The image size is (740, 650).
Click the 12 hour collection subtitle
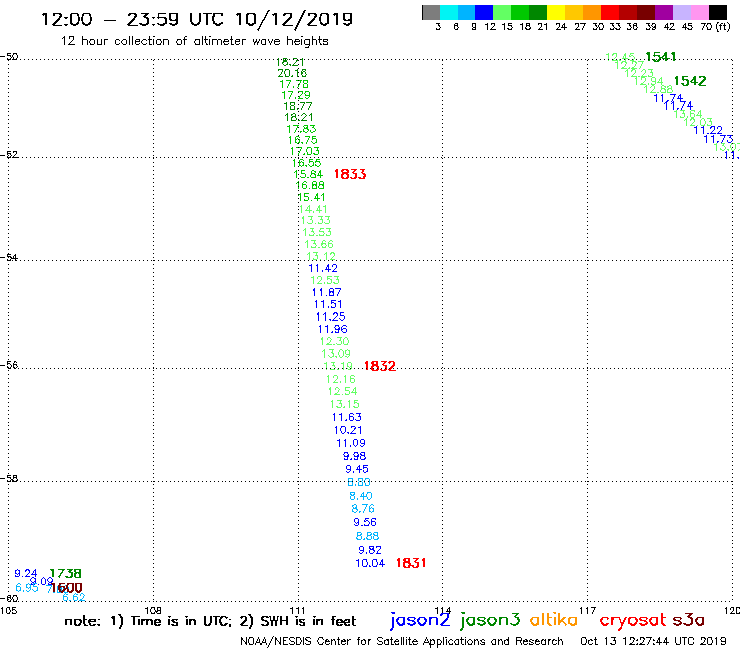(194, 41)
